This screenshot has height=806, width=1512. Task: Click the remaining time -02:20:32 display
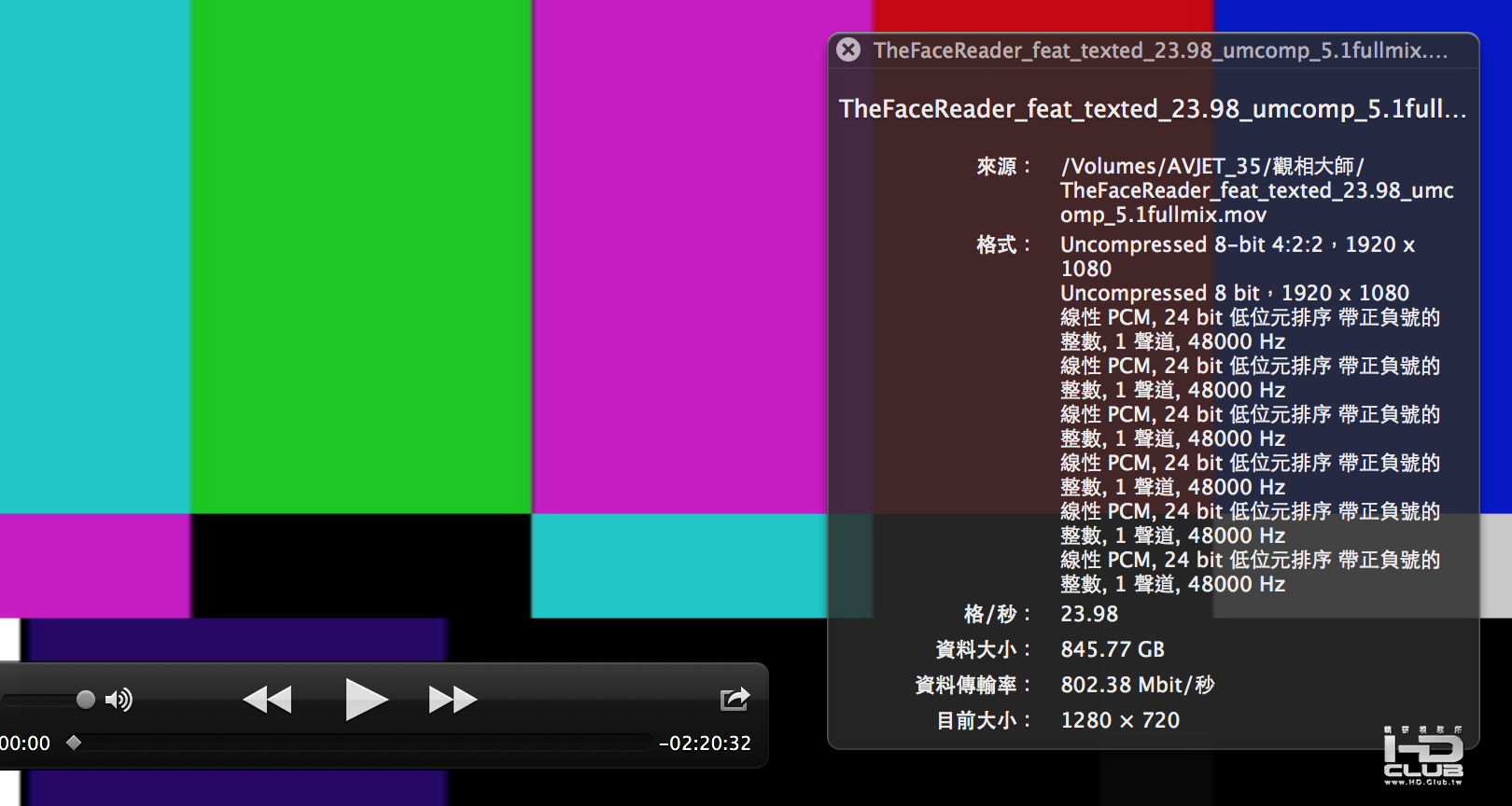705,743
